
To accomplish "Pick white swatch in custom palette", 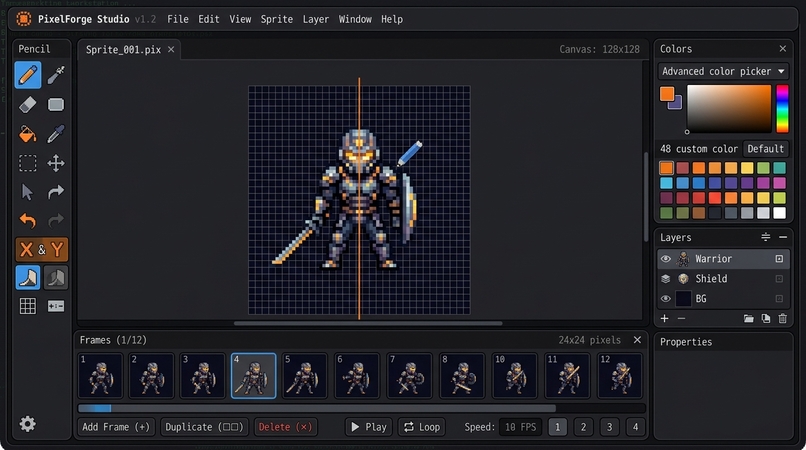I will pyautogui.click(x=779, y=213).
